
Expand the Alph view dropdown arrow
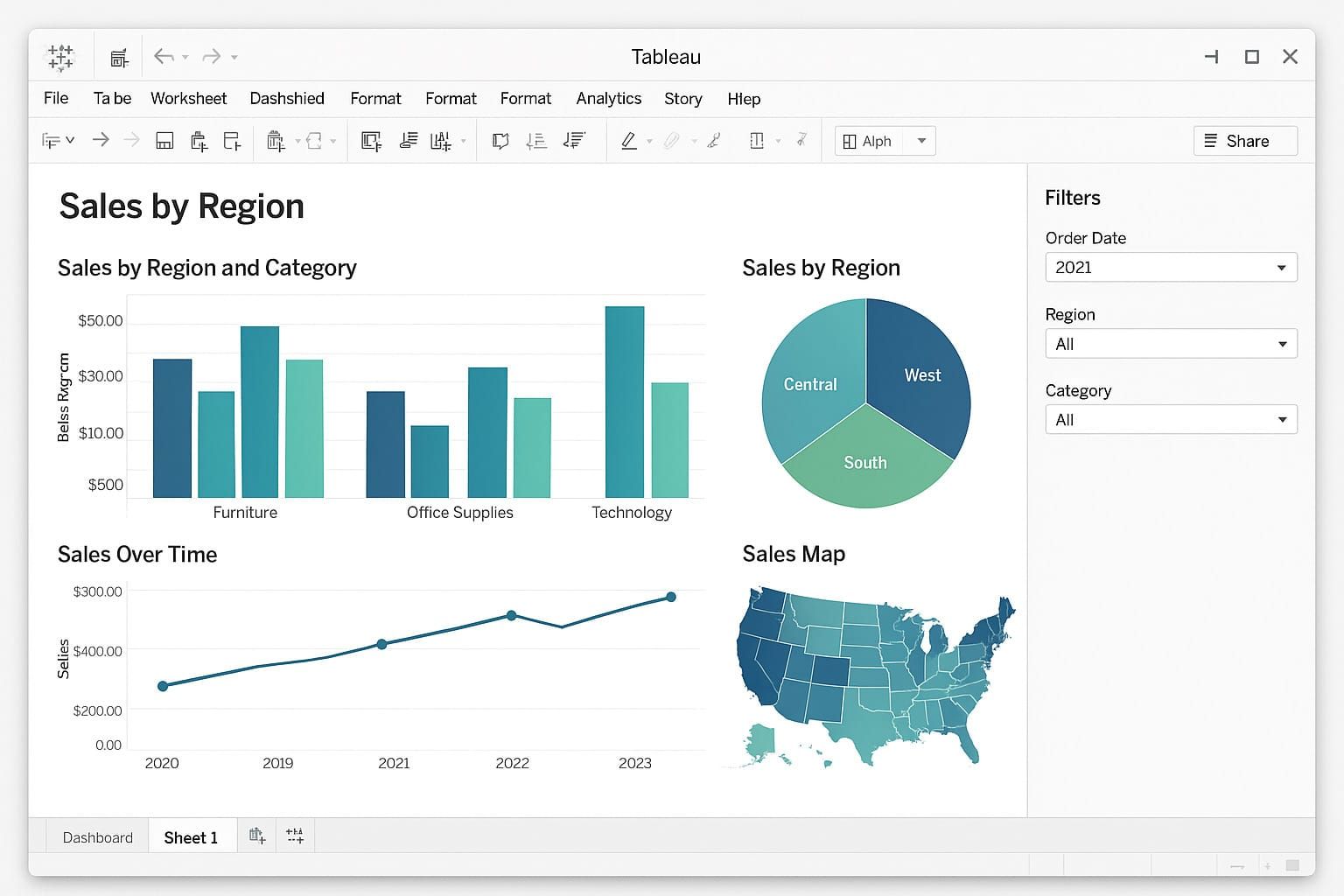[921, 141]
